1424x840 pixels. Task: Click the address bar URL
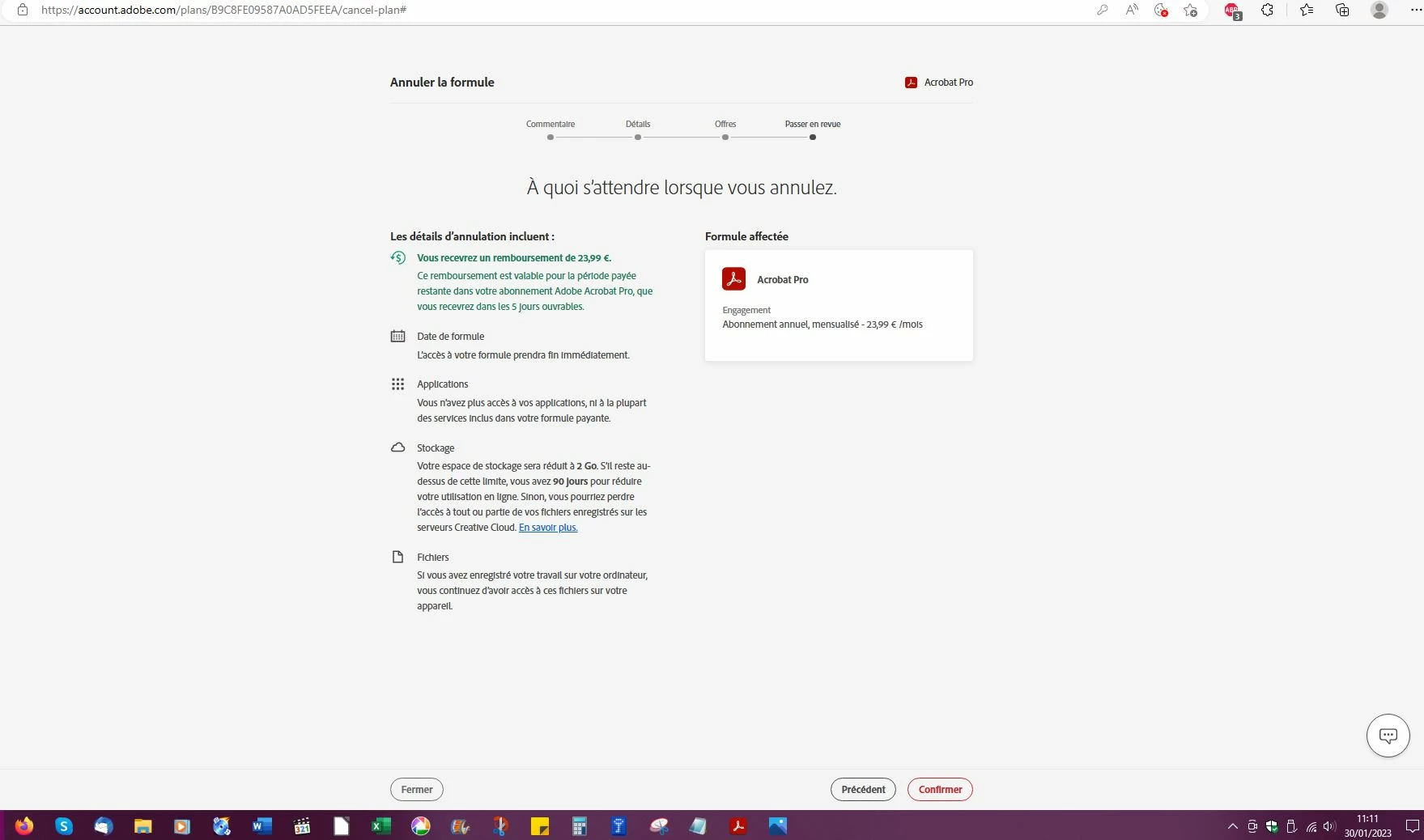(223, 10)
